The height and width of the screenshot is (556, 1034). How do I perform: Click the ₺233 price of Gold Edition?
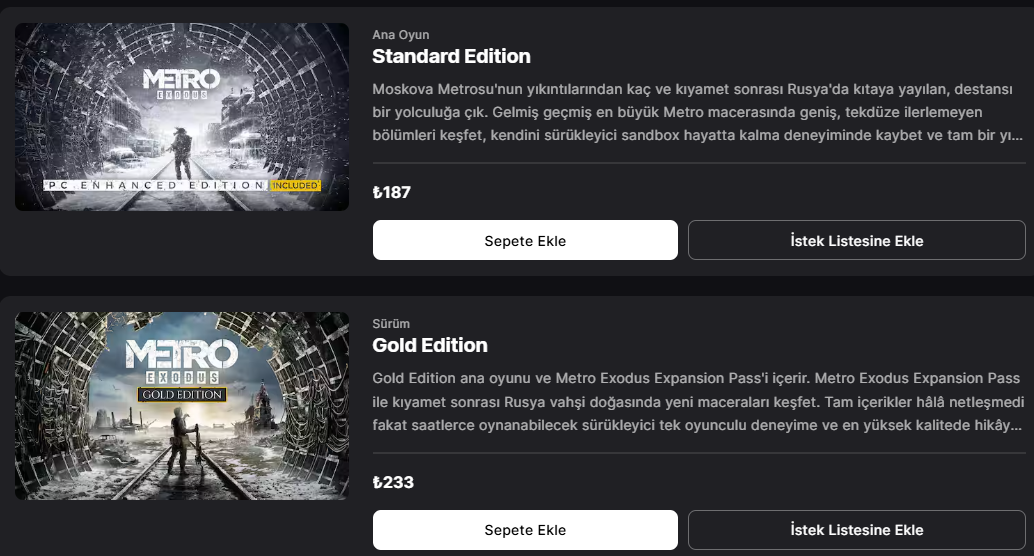click(x=393, y=482)
